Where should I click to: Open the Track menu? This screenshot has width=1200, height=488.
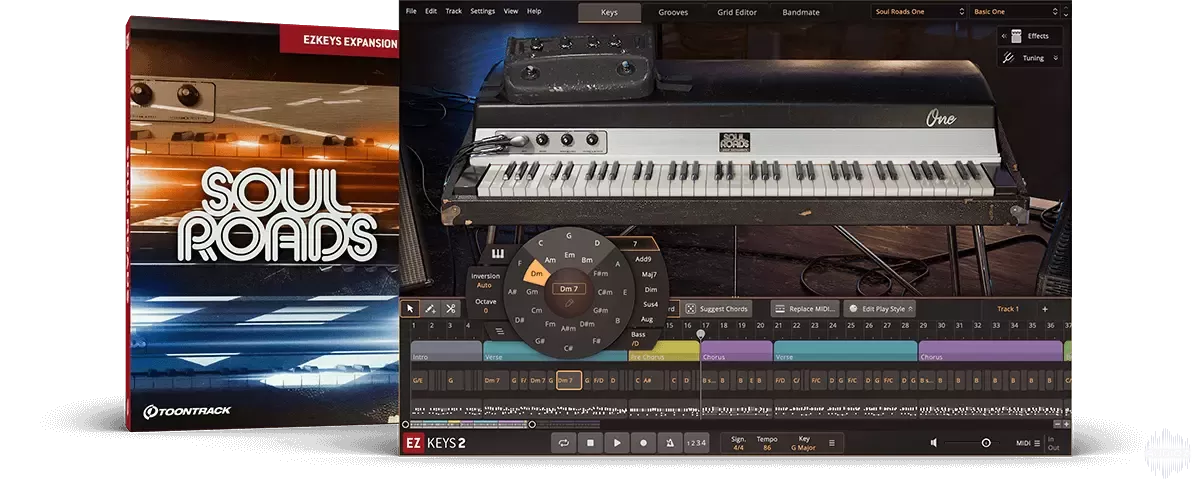click(454, 11)
